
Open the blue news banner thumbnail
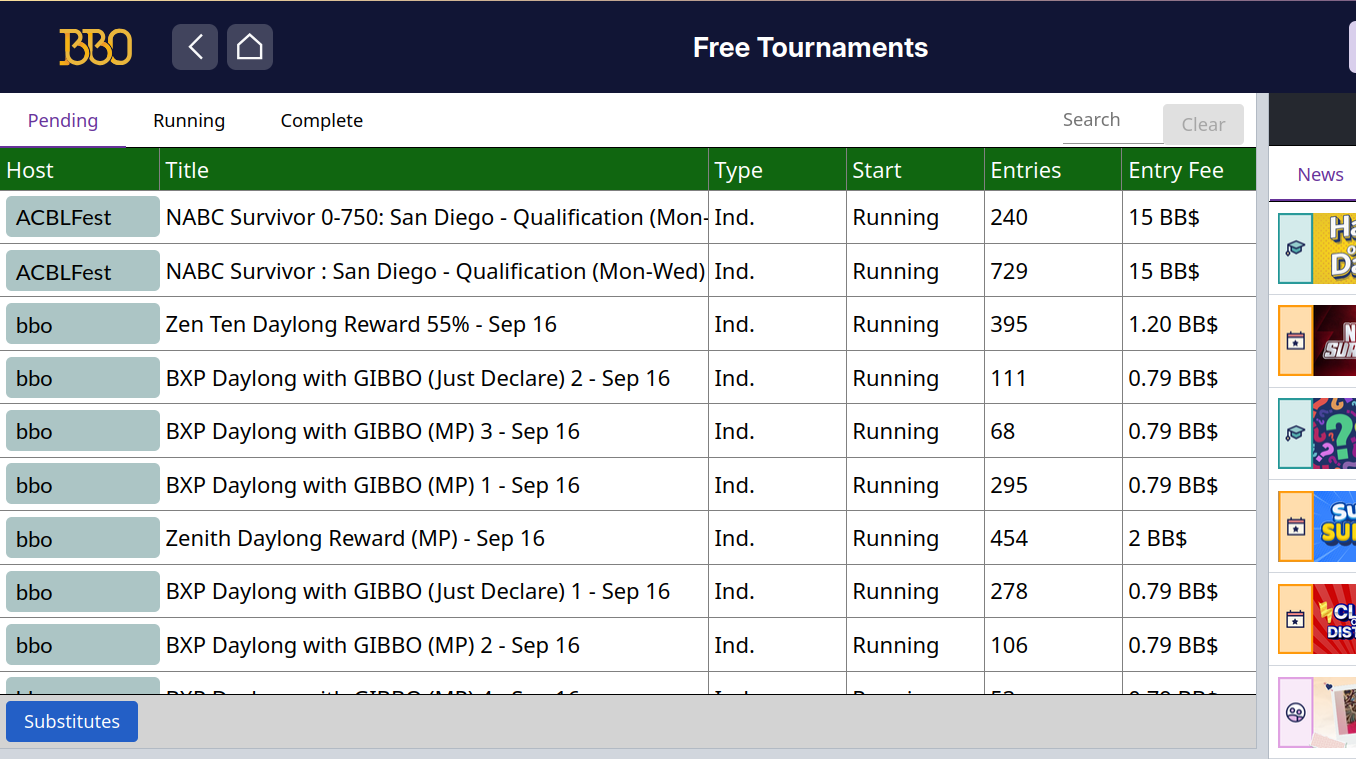pos(1334,526)
